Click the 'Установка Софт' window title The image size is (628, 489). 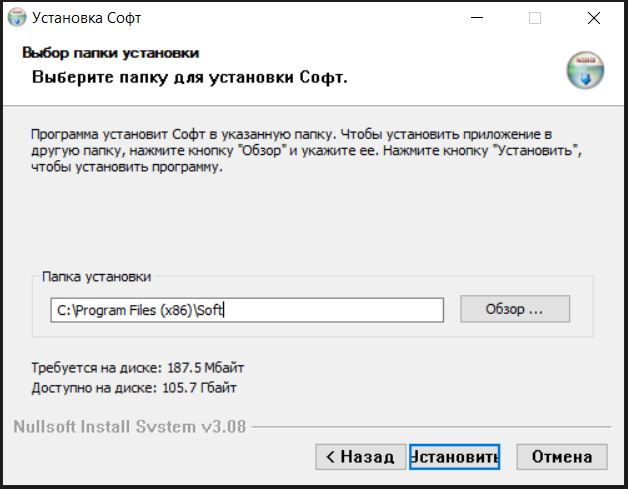pyautogui.click(x=87, y=18)
